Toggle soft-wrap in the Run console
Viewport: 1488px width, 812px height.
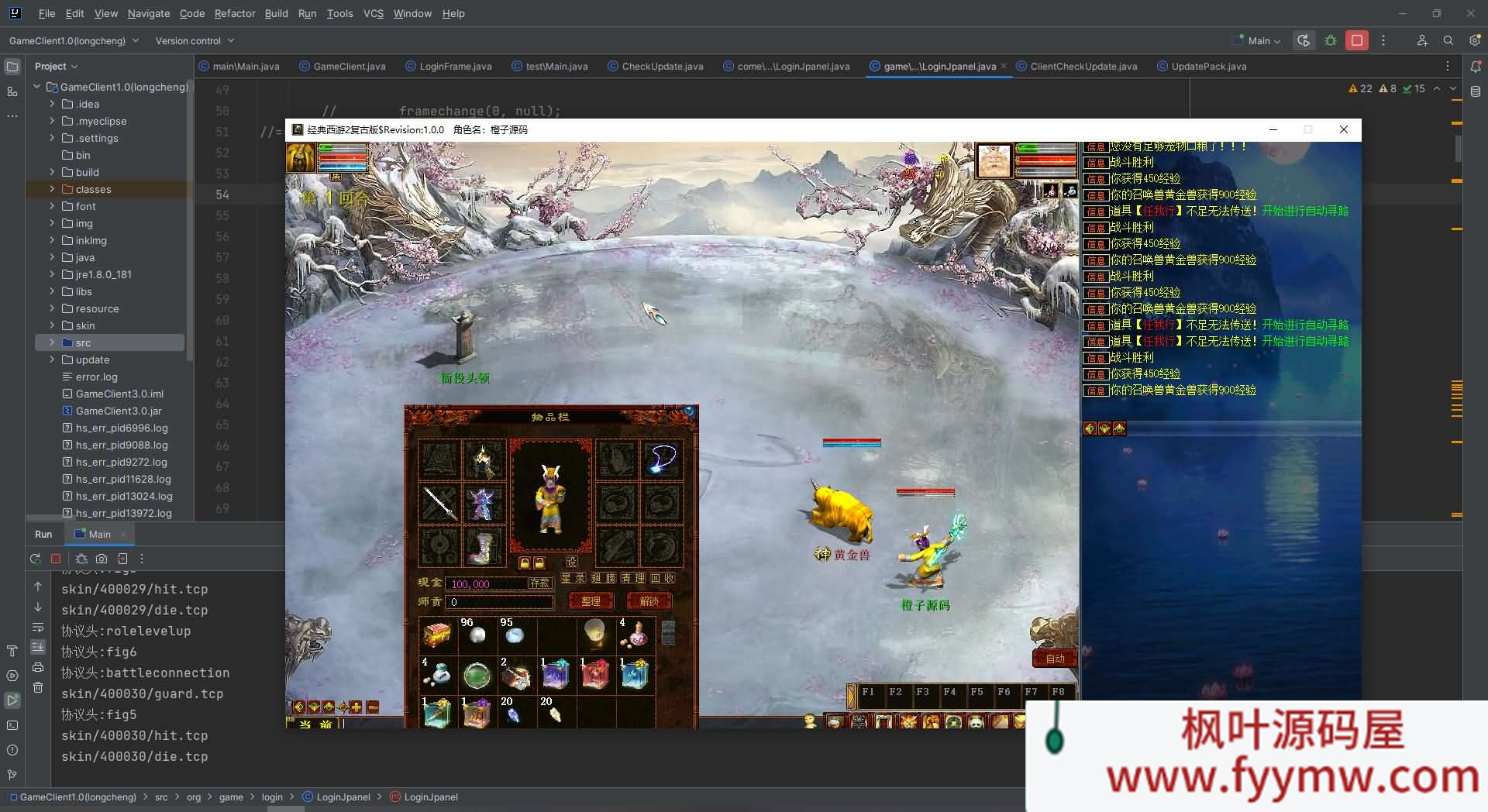click(x=38, y=627)
